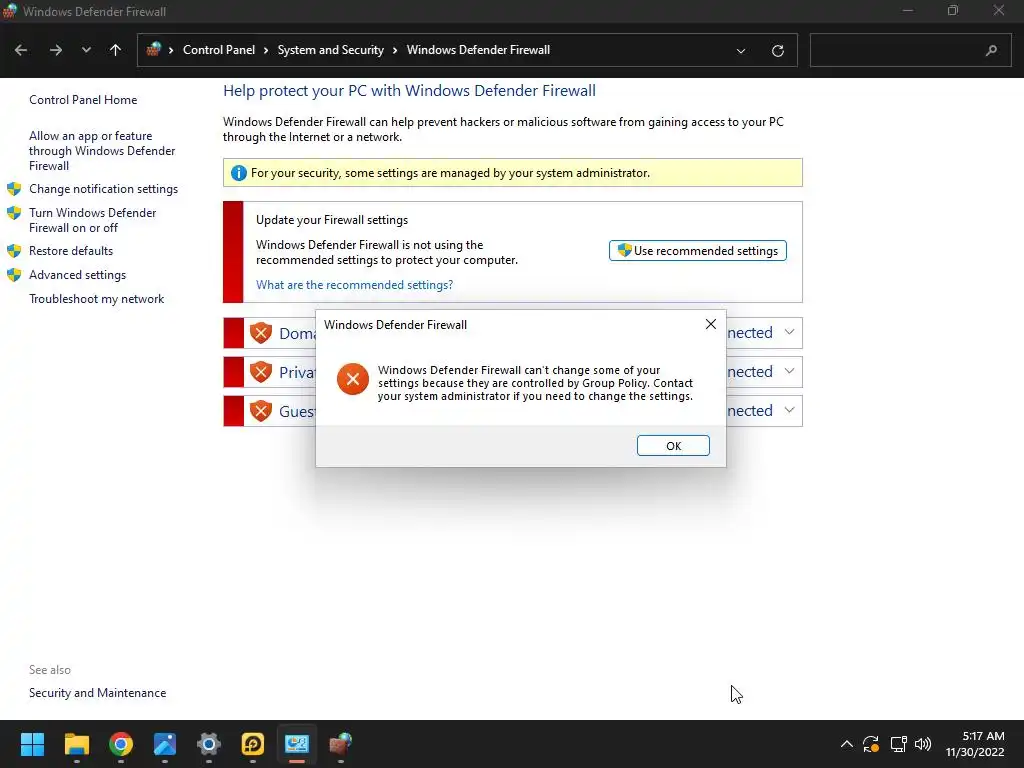Click System and Security breadcrumb
This screenshot has height=768, width=1024.
[330, 50]
